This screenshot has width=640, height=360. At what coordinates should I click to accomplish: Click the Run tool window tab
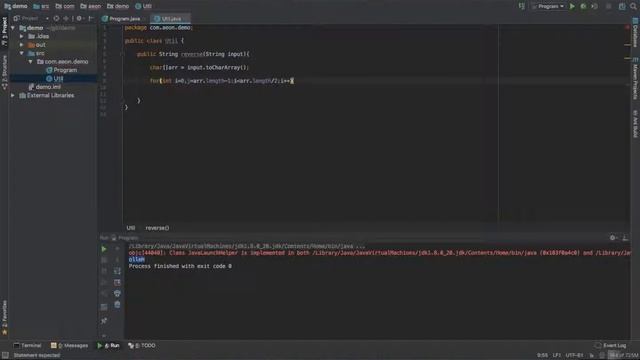[x=109, y=345]
